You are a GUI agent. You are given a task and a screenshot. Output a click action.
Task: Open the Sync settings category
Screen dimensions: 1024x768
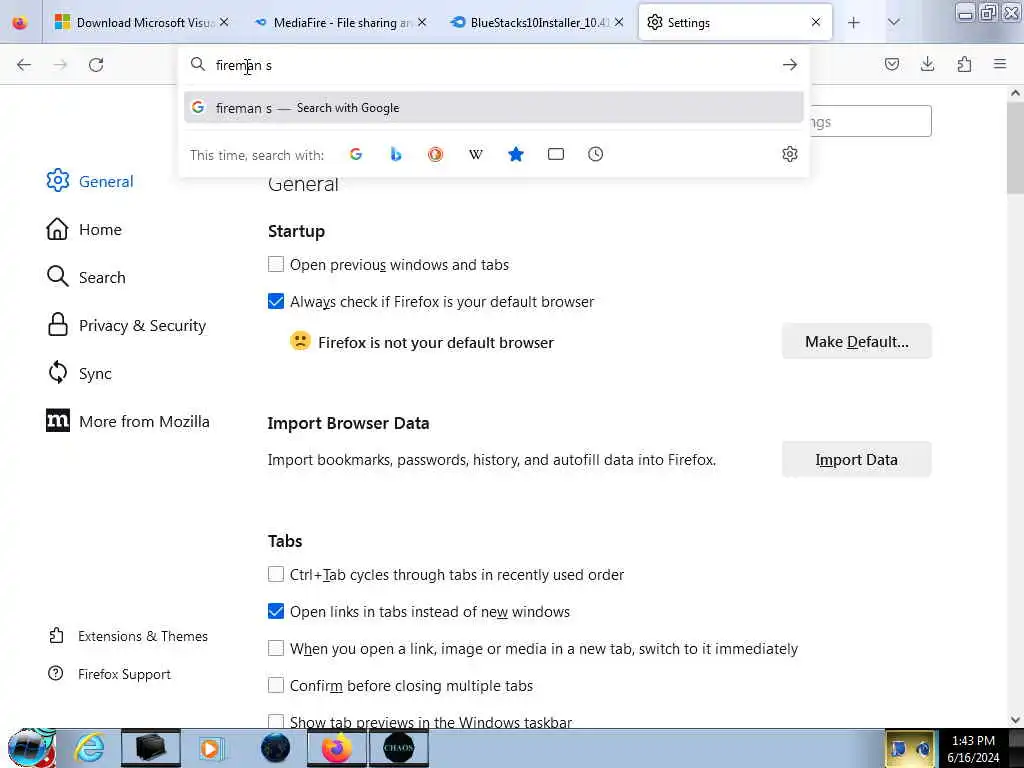pos(79,373)
